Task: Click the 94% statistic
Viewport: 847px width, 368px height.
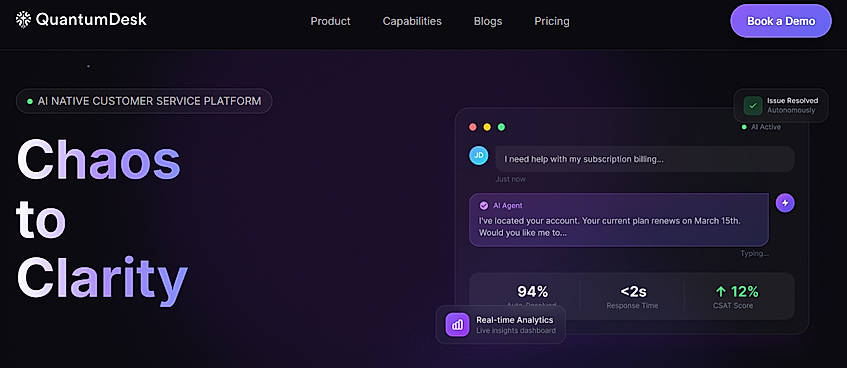Action: point(533,292)
